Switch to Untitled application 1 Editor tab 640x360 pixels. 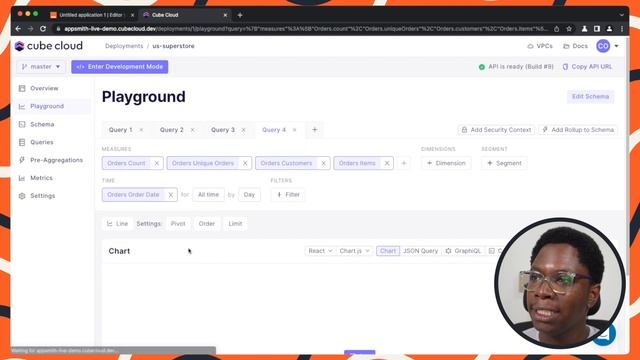pos(91,15)
